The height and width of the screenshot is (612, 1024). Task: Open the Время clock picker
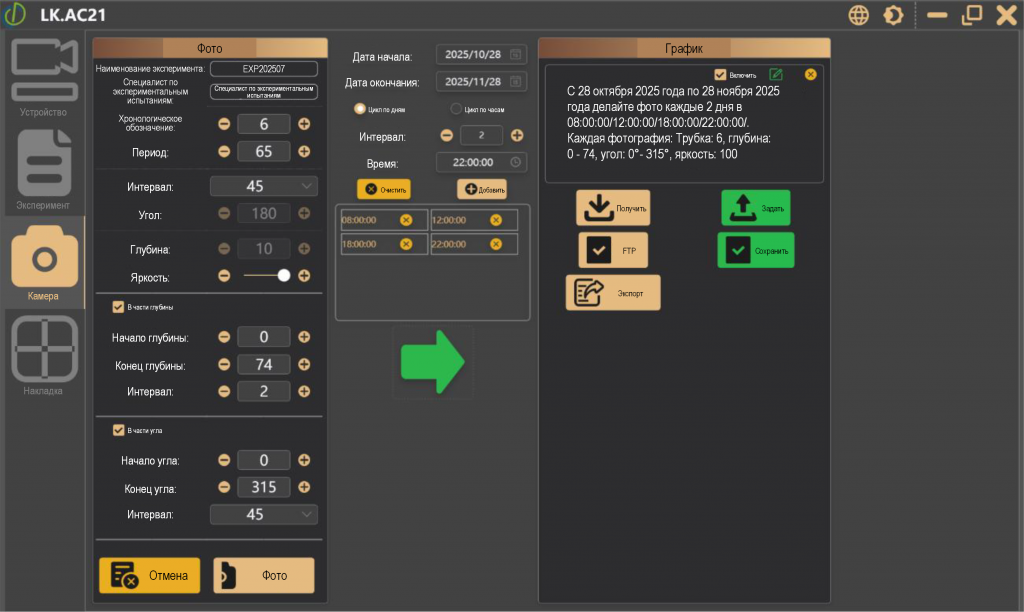point(515,162)
